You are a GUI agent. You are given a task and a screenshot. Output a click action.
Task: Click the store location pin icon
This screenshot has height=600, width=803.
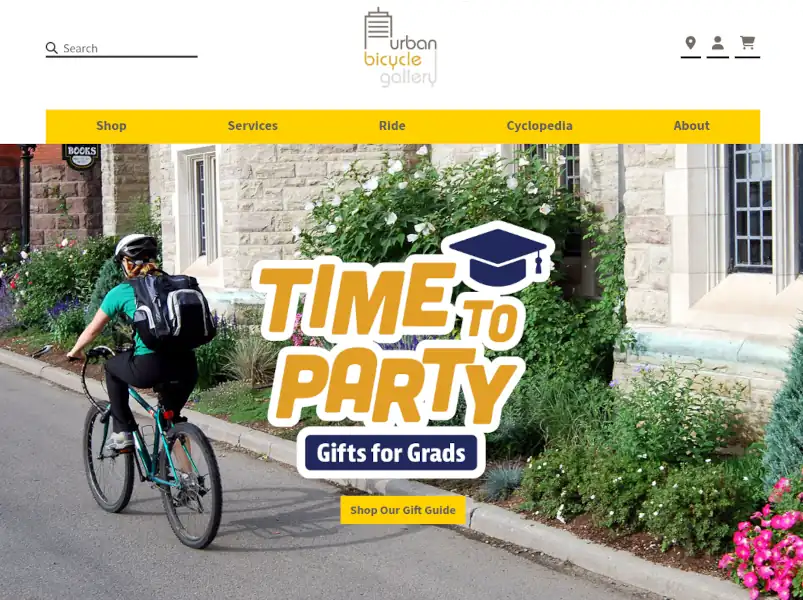690,43
